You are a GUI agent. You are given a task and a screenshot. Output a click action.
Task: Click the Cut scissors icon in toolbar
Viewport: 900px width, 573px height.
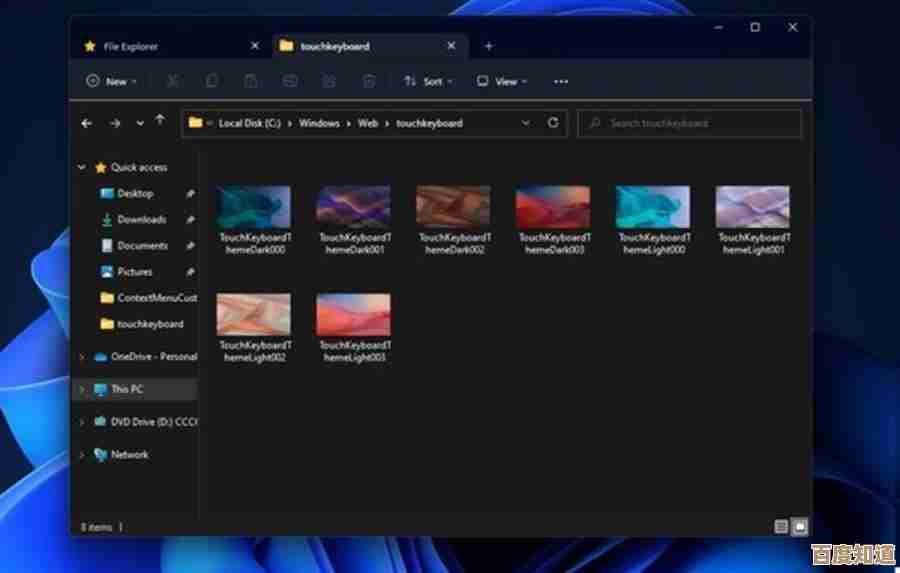click(172, 81)
